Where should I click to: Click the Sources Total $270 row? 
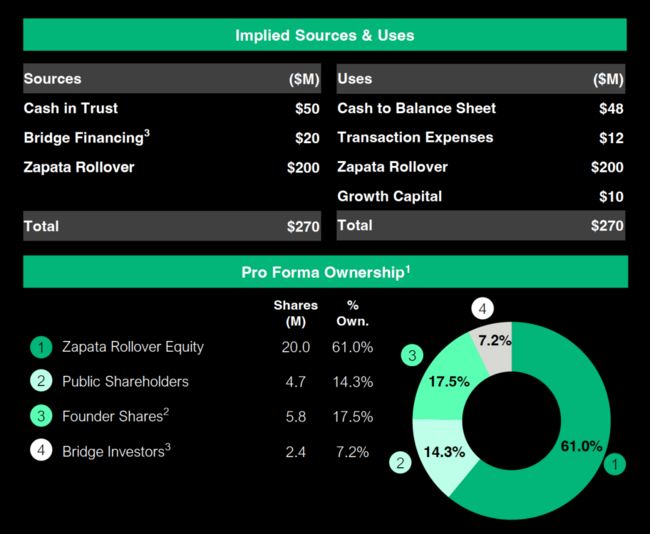coord(172,226)
